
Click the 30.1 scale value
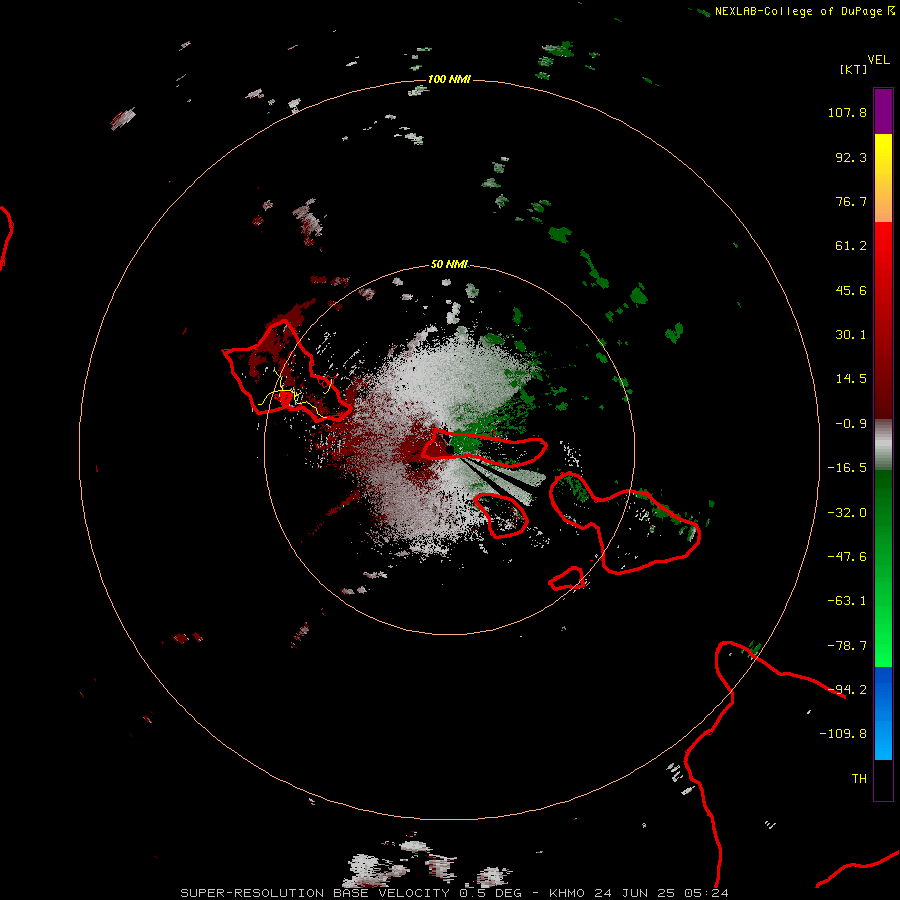851,335
